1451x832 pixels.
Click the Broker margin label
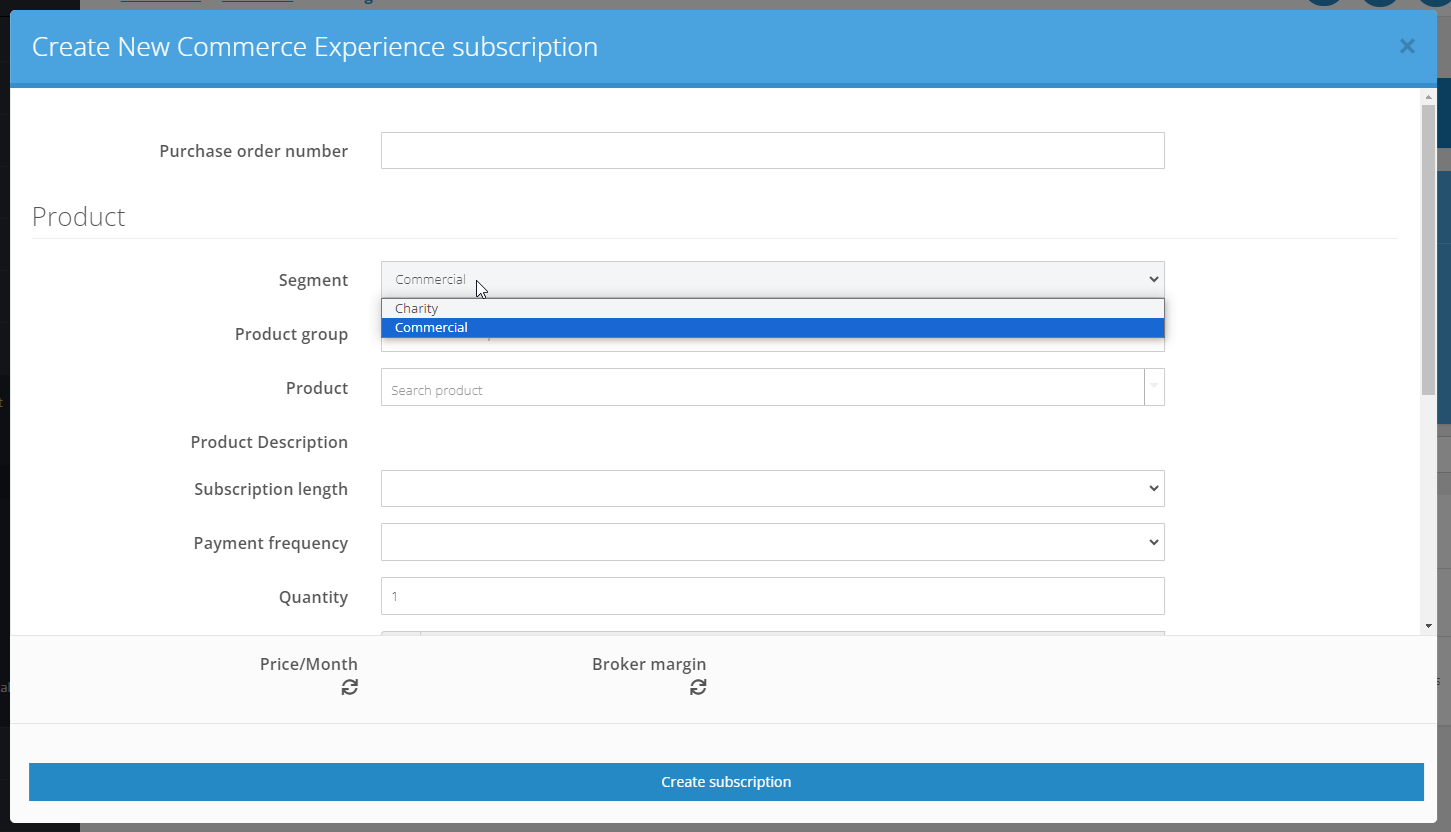pyautogui.click(x=649, y=664)
